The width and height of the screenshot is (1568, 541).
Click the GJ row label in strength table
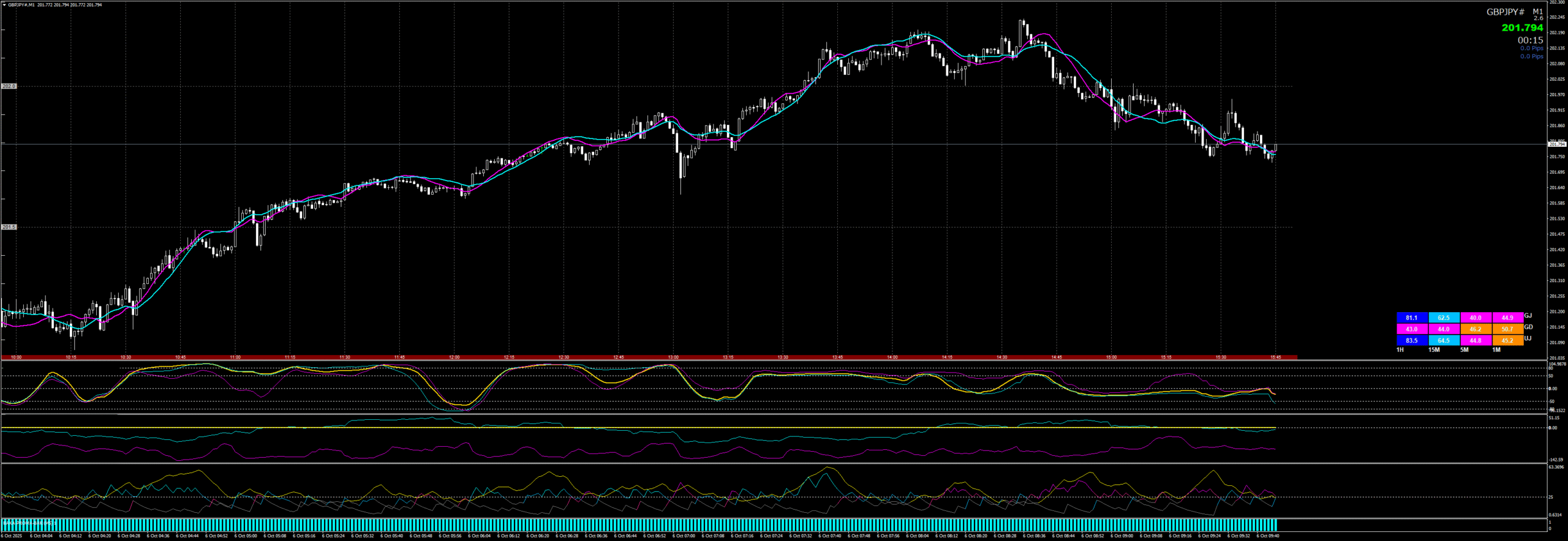(1528, 316)
